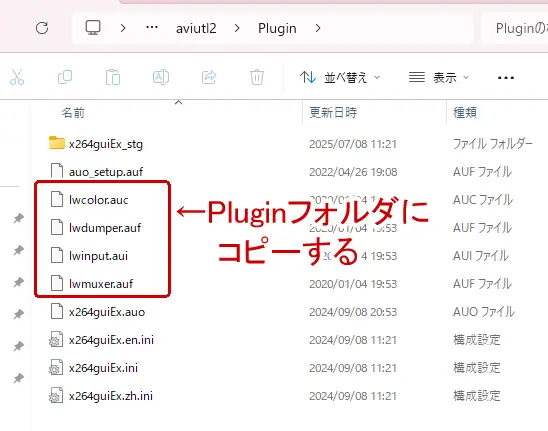Open the toolbar more options menu
The image size is (548, 431).
click(x=506, y=78)
